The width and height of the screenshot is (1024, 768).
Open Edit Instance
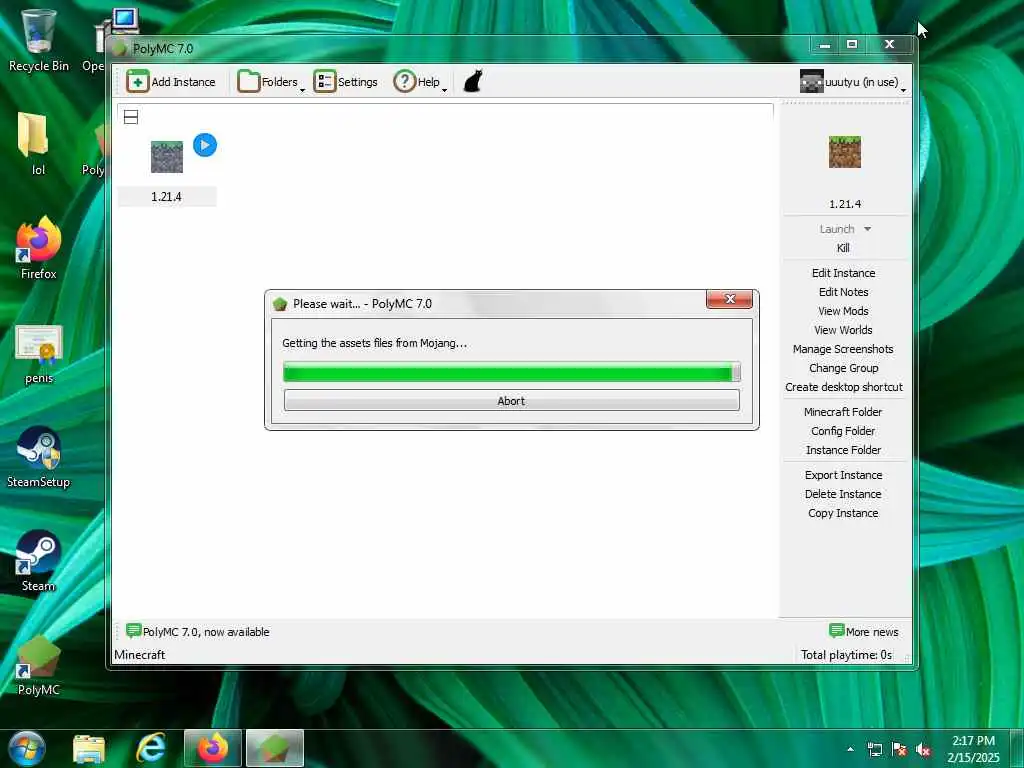843,273
